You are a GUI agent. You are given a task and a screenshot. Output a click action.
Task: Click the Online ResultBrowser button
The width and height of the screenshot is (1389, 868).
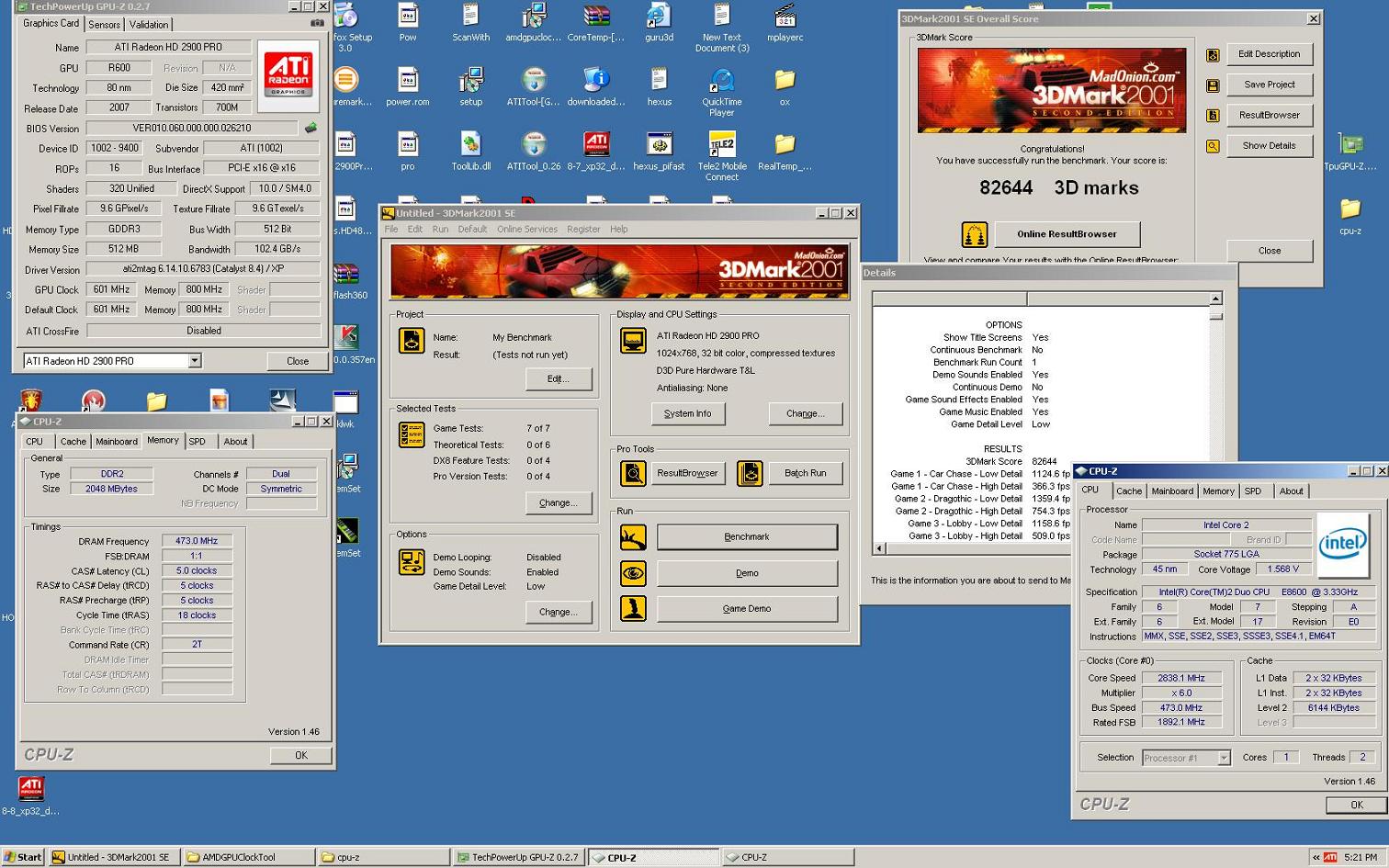(x=1067, y=234)
